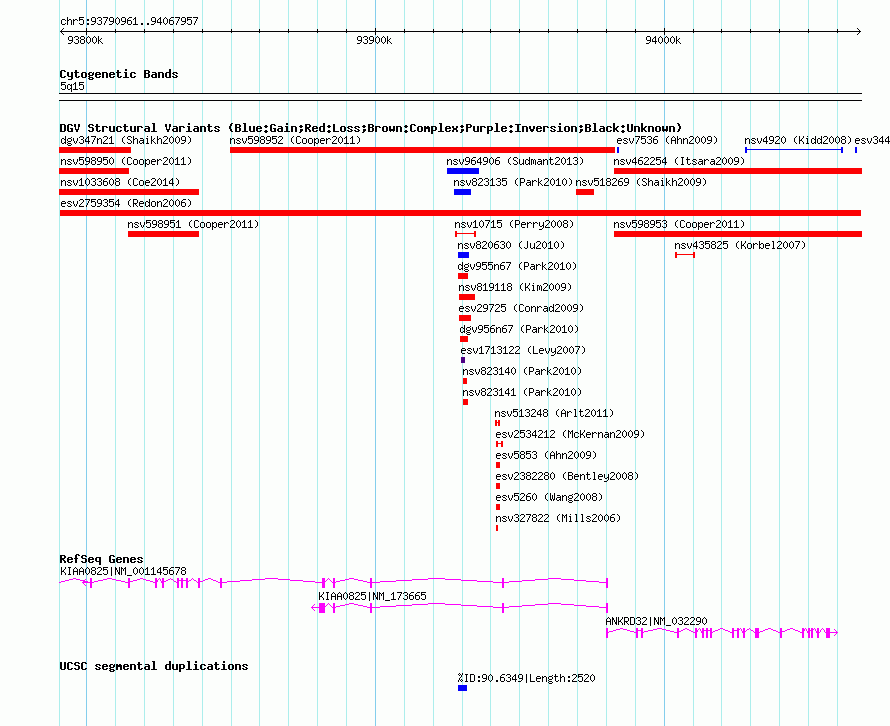The image size is (890, 726).
Task: Select variant esv29725 (Conrad2009) label
Action: tap(521, 308)
